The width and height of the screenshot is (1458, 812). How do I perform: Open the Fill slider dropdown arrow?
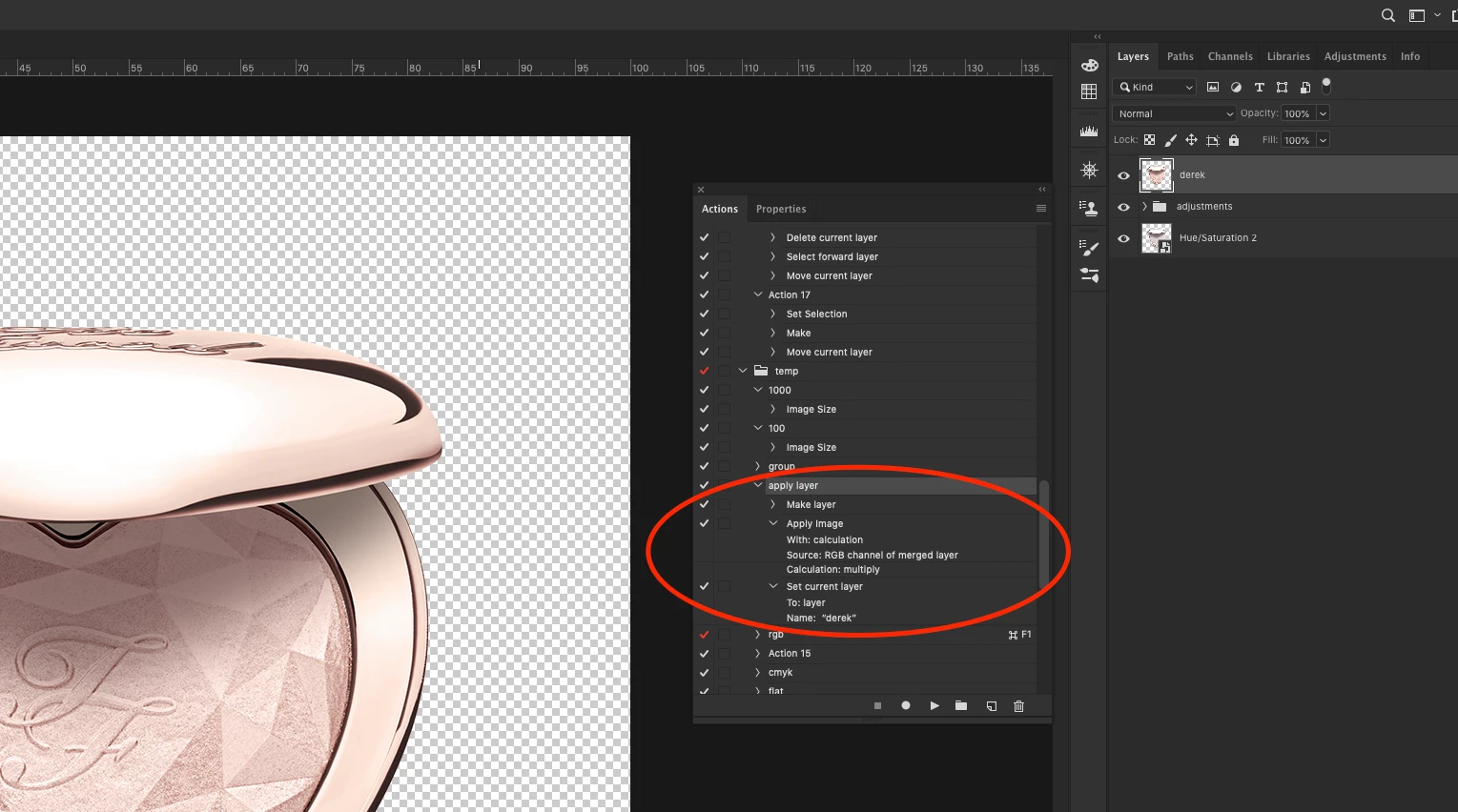(x=1323, y=140)
